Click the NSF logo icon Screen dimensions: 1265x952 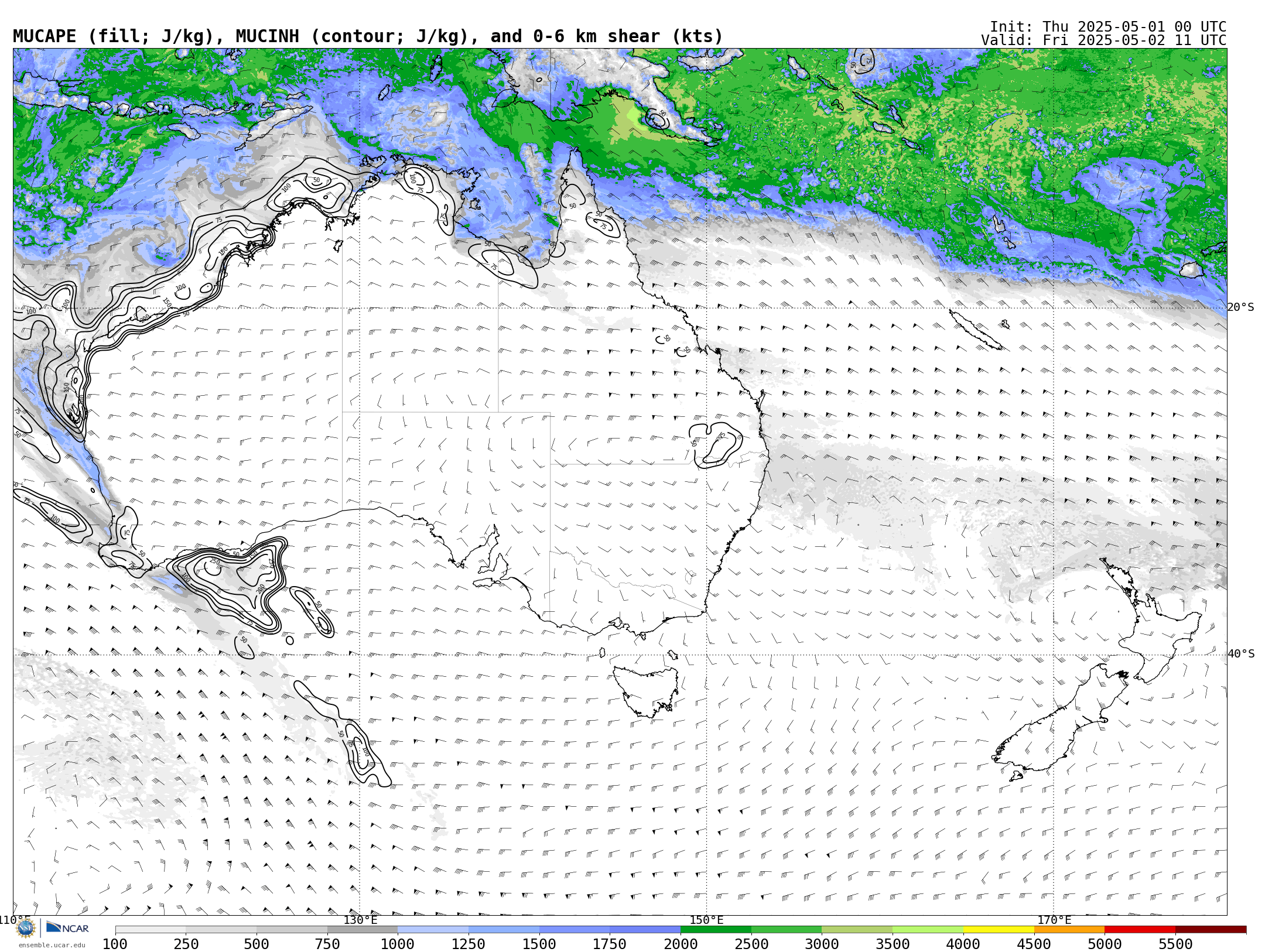(26, 929)
